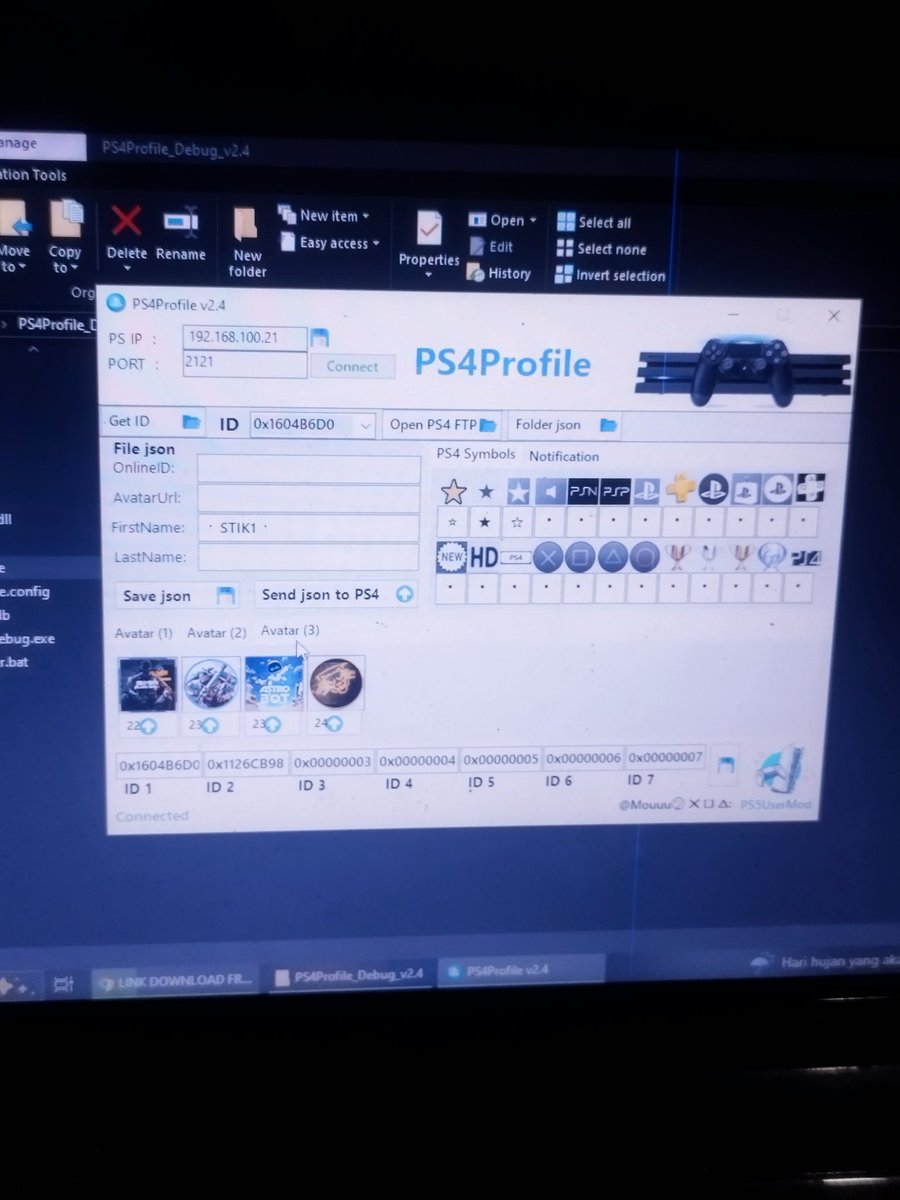Click the AvatarUrl input field
900x1200 pixels.
pos(308,498)
